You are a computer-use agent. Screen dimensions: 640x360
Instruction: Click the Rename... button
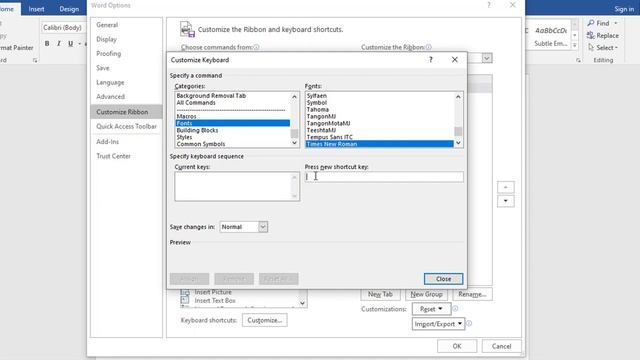(472, 294)
